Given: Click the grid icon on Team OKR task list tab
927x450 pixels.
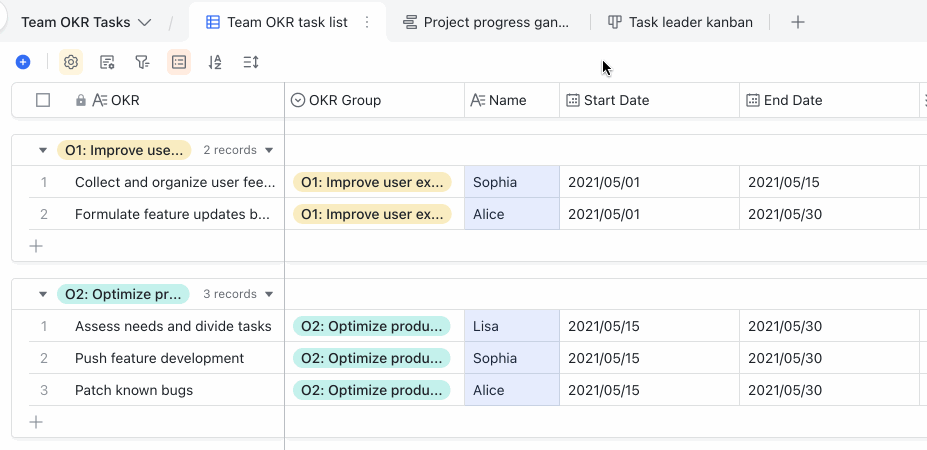Looking at the screenshot, I should 212,22.
